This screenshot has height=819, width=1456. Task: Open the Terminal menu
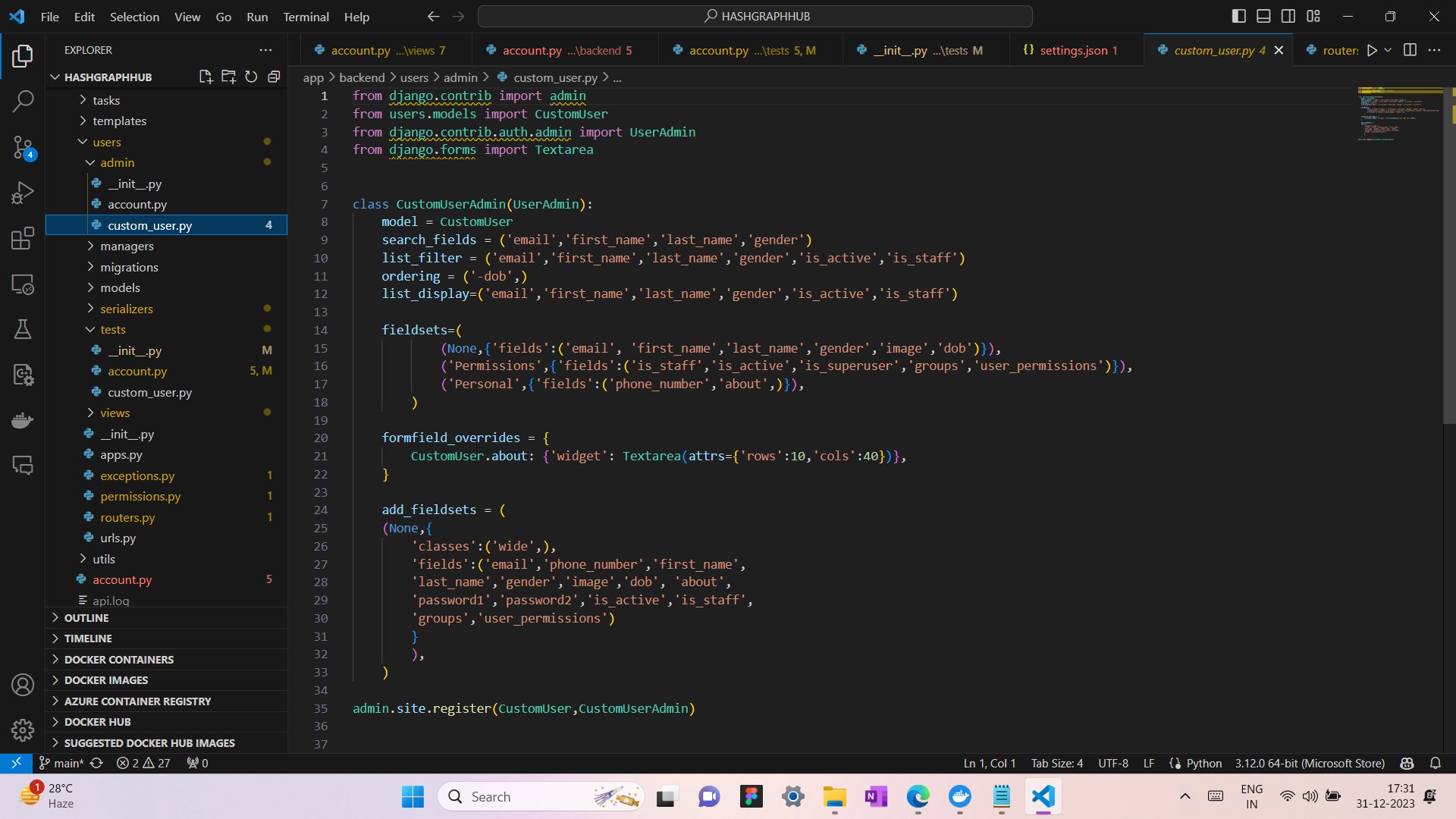306,17
